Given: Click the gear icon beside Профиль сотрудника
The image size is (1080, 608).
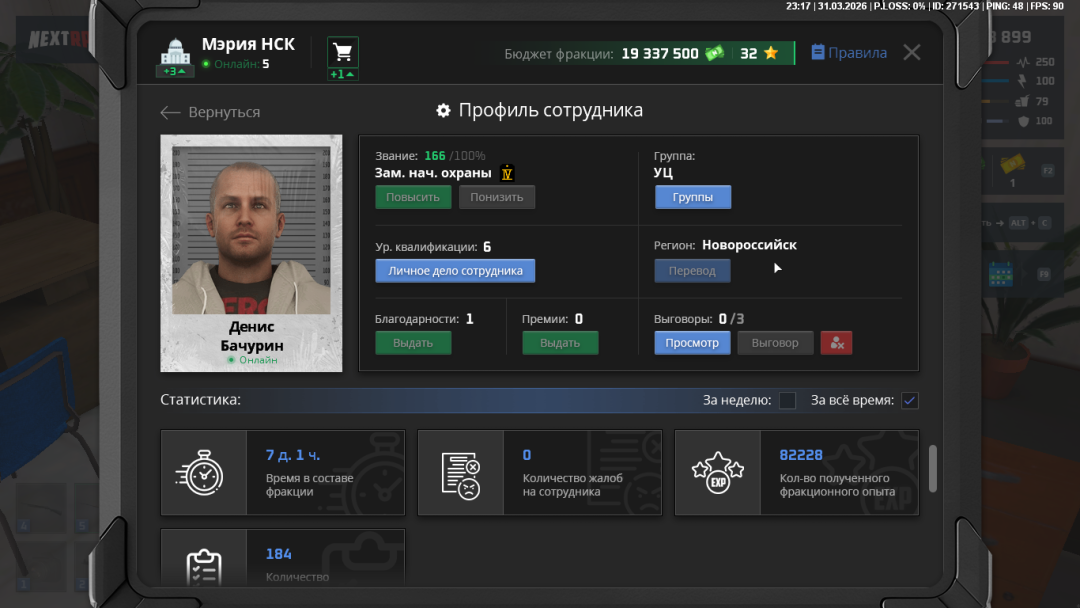Looking at the screenshot, I should point(443,111).
